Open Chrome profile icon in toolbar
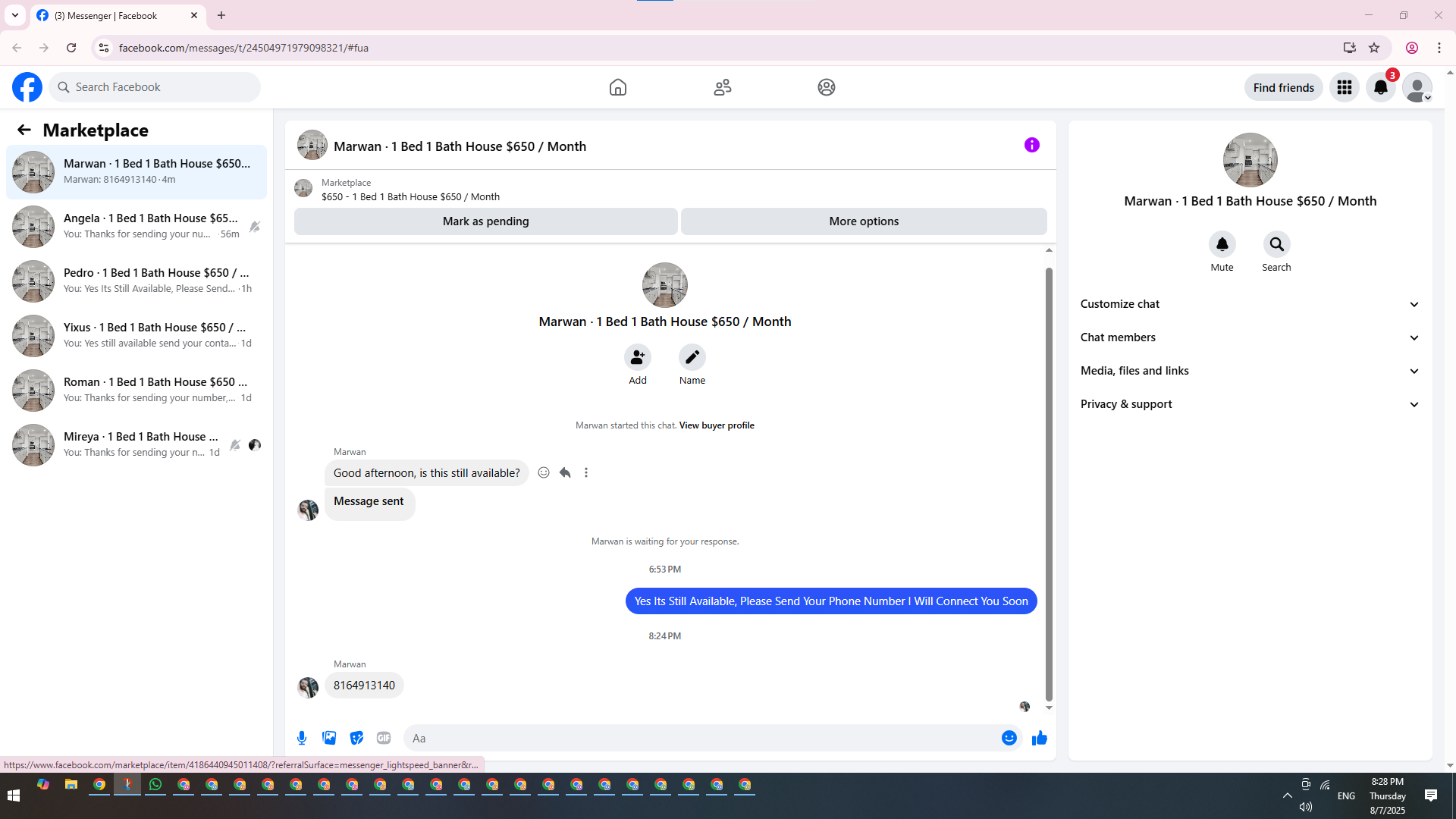 click(x=1412, y=48)
